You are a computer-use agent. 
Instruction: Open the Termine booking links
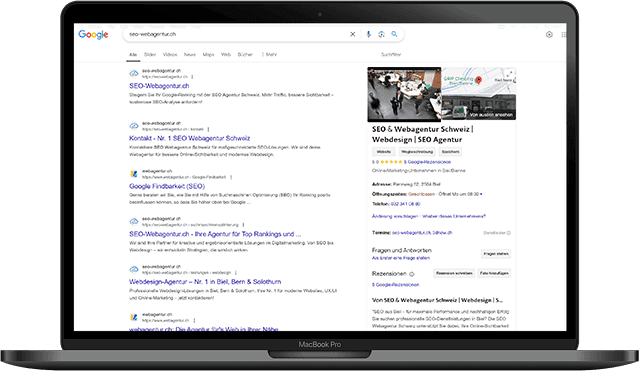[x=422, y=233]
